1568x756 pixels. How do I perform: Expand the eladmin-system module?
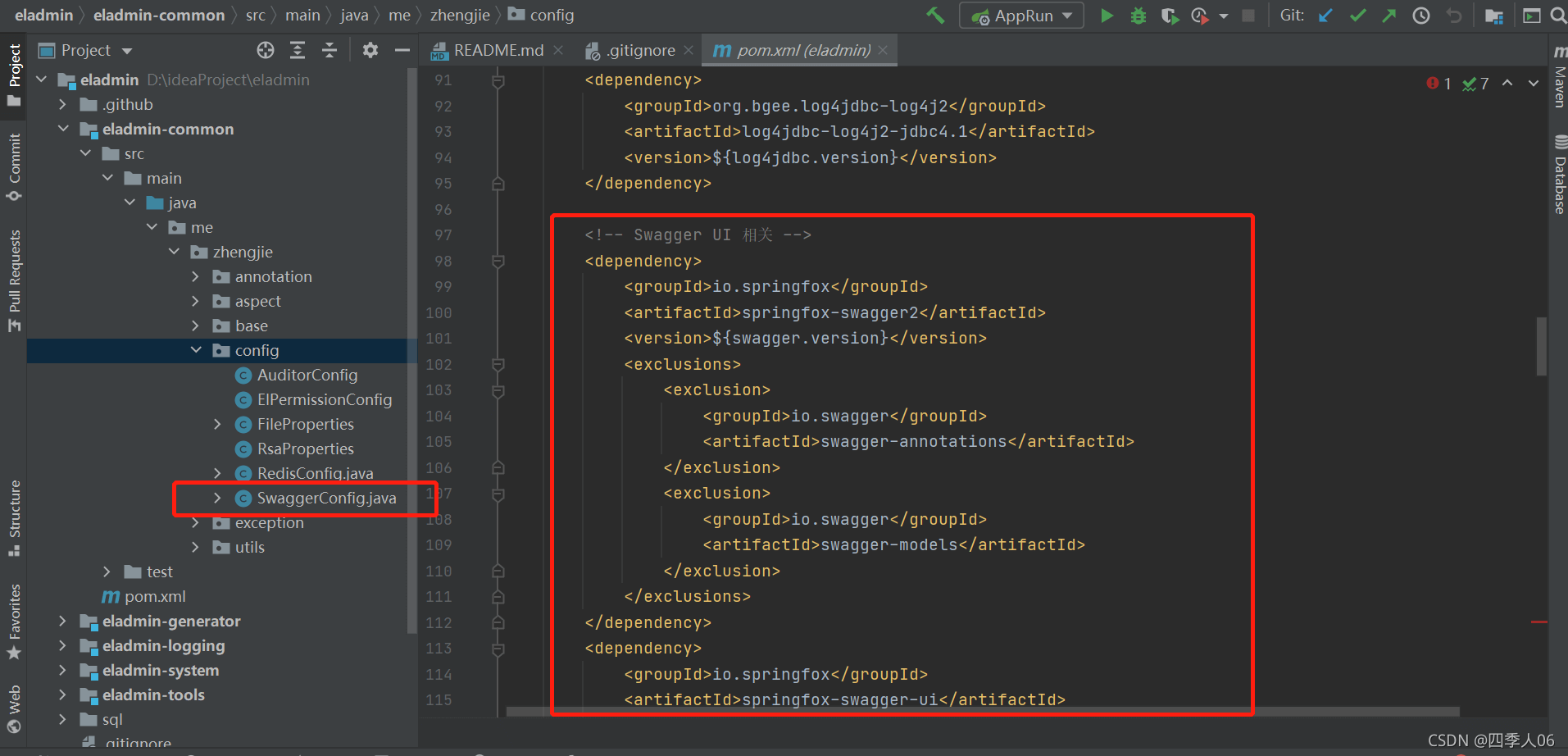[x=63, y=670]
